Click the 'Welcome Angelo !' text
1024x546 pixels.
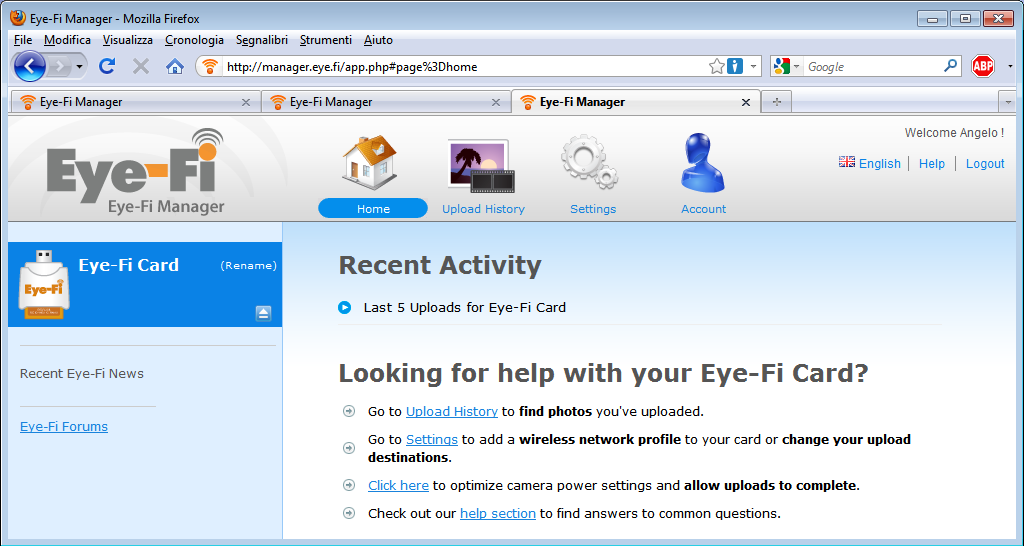click(x=954, y=133)
